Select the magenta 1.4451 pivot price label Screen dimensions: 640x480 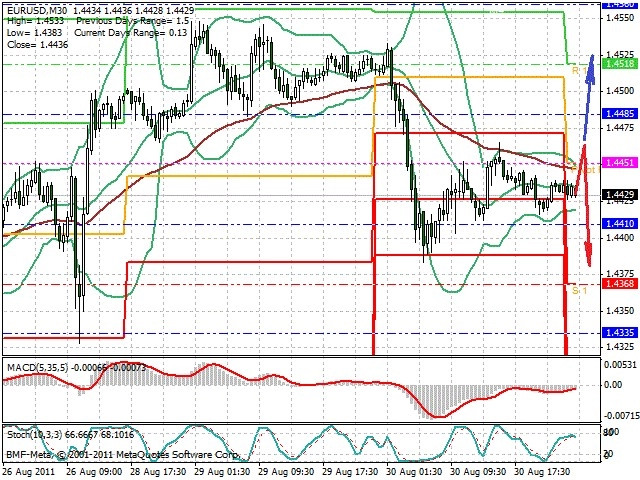620,163
